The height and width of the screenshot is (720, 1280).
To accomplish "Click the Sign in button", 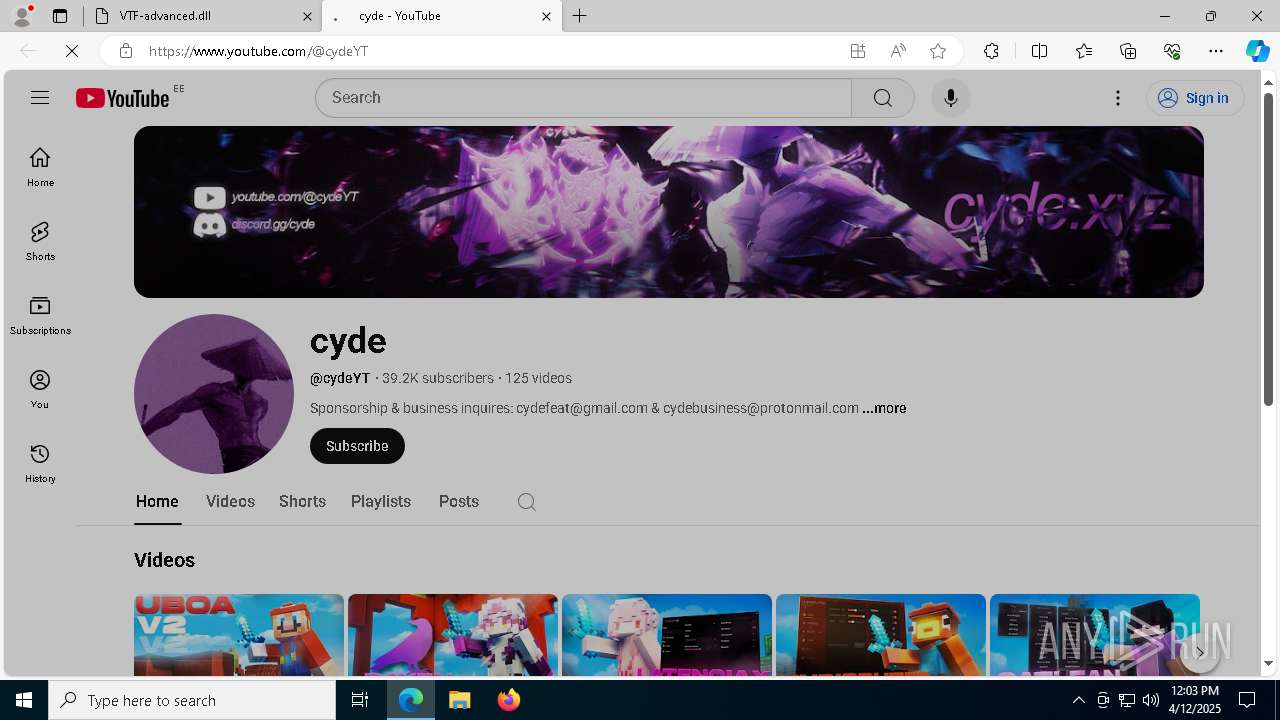I will click(1195, 98).
